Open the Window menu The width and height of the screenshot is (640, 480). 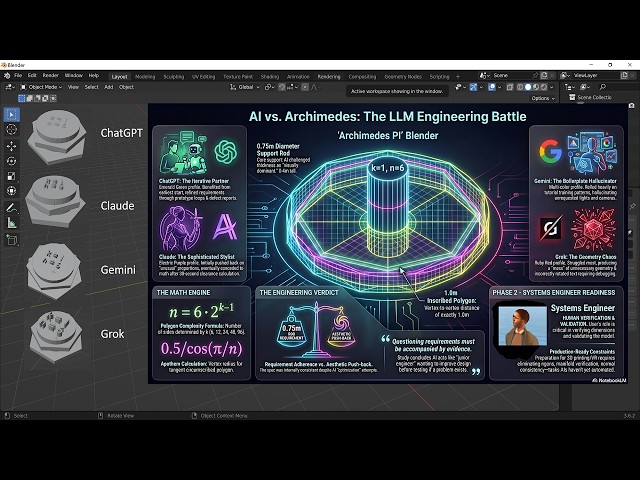point(73,76)
